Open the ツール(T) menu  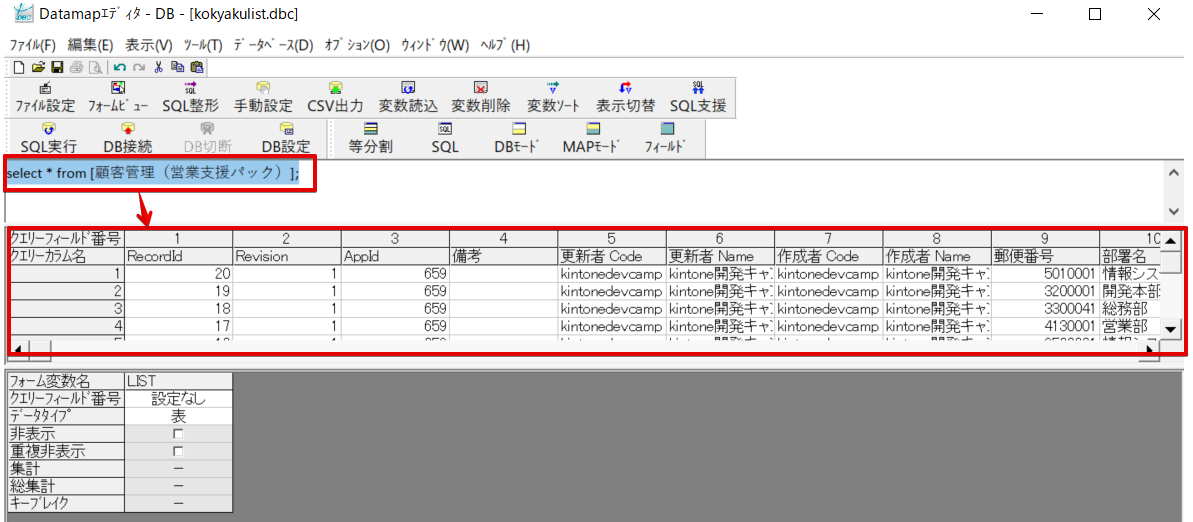203,45
